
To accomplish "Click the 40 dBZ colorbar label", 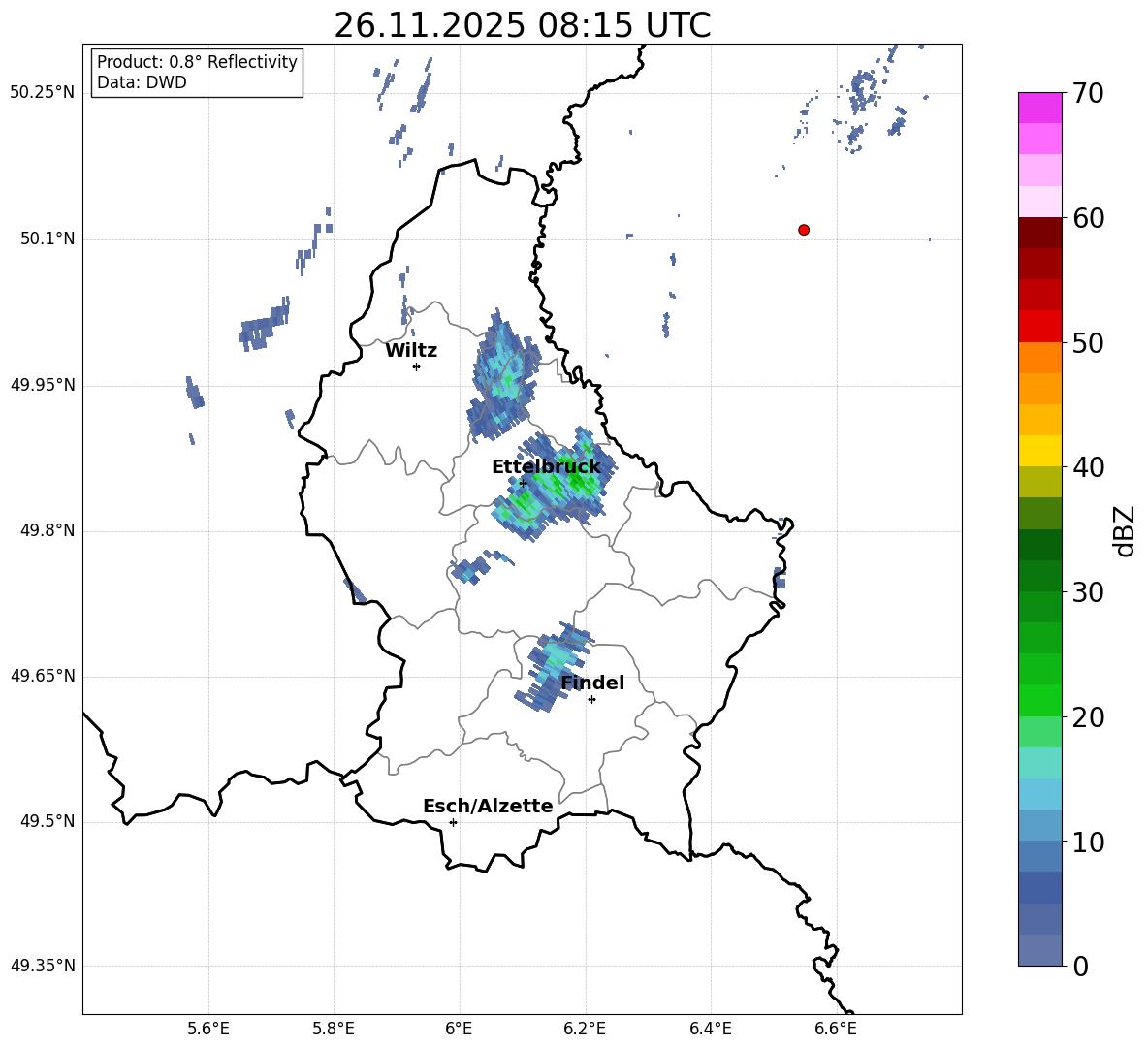I will 1088,467.
